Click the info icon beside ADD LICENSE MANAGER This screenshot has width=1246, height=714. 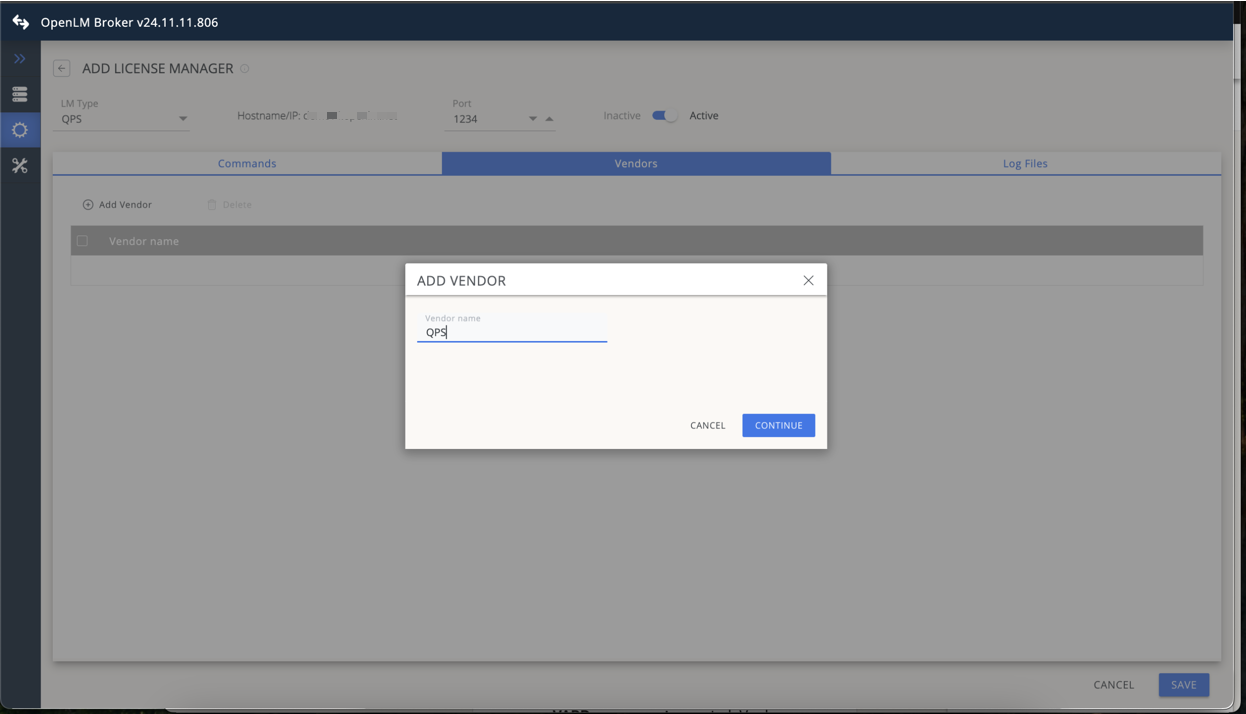[242, 69]
